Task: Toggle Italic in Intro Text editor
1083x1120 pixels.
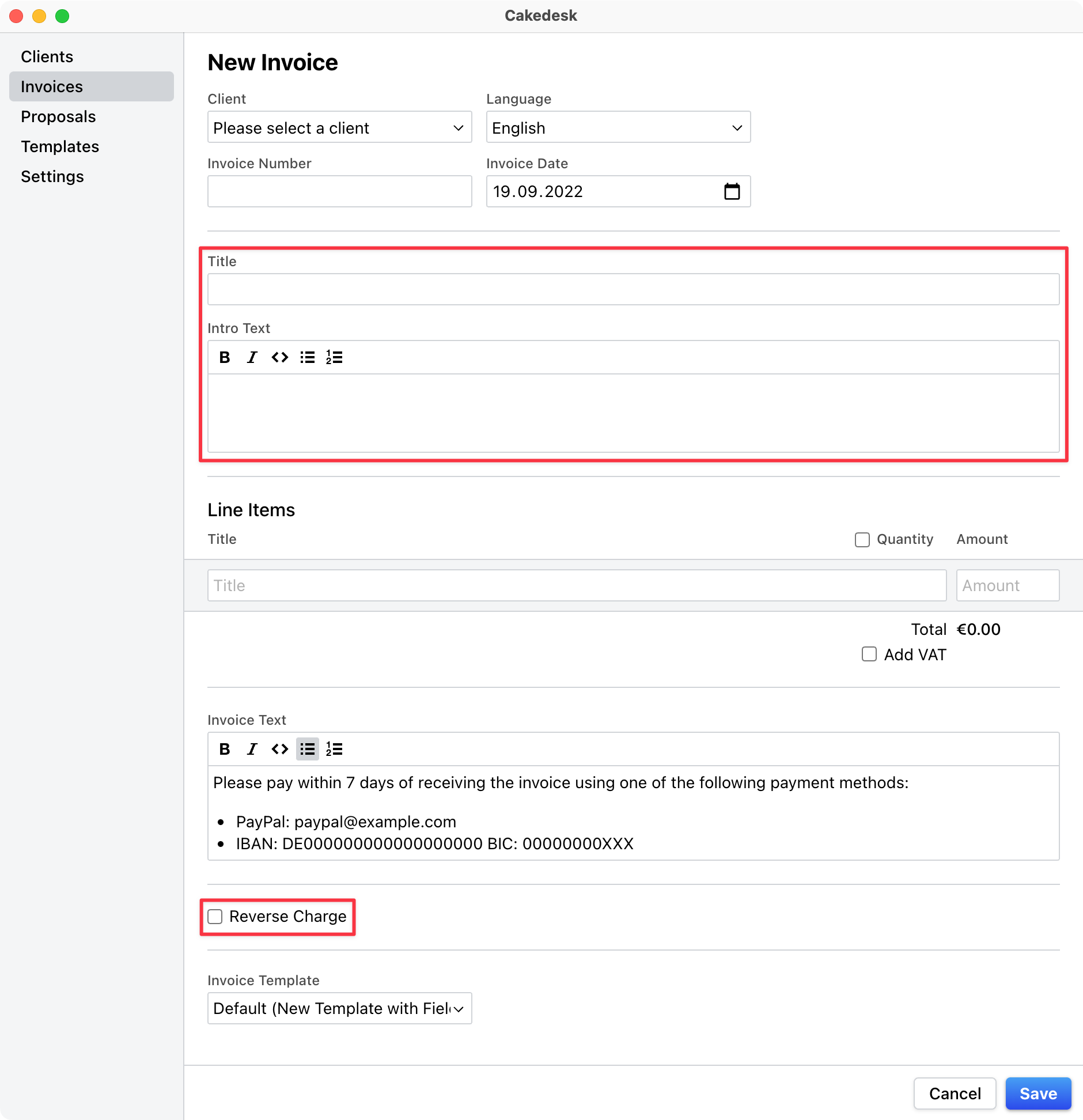Action: [x=252, y=357]
